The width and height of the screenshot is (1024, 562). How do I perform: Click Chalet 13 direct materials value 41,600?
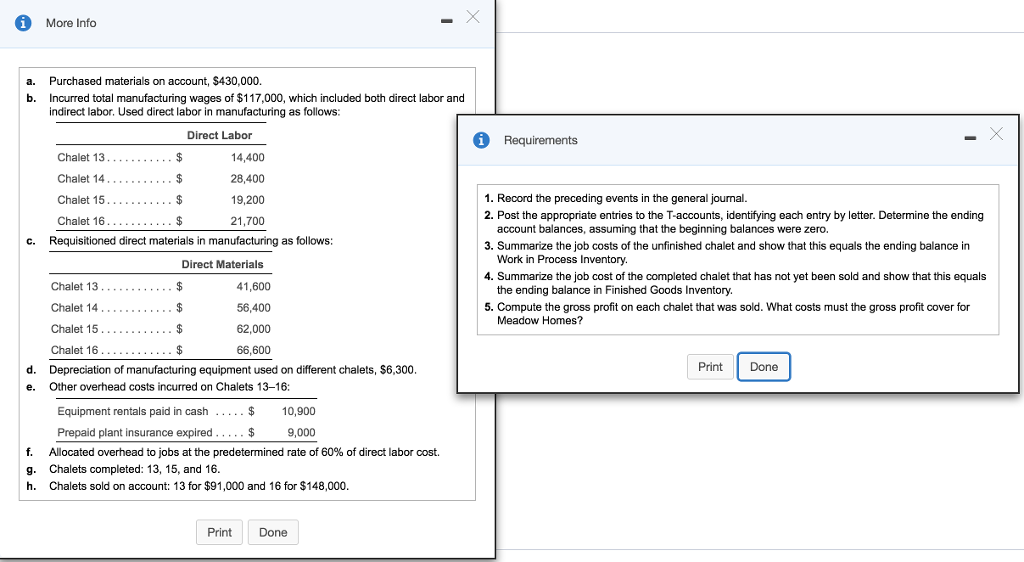tap(253, 287)
